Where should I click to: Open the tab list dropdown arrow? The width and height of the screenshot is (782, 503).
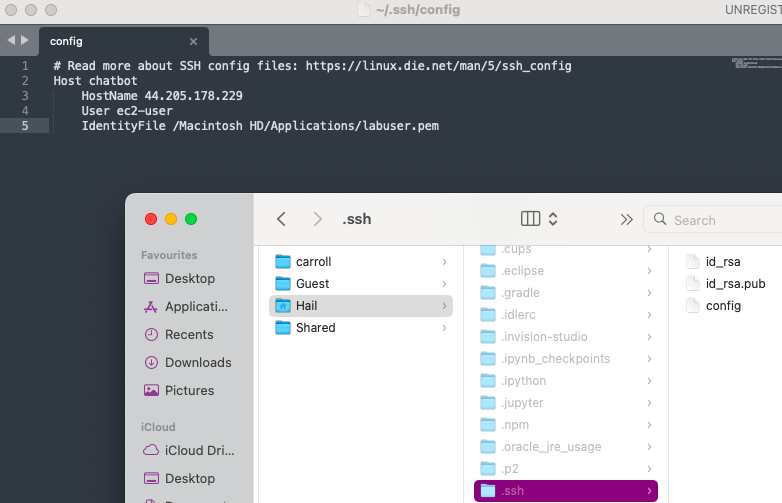(771, 41)
